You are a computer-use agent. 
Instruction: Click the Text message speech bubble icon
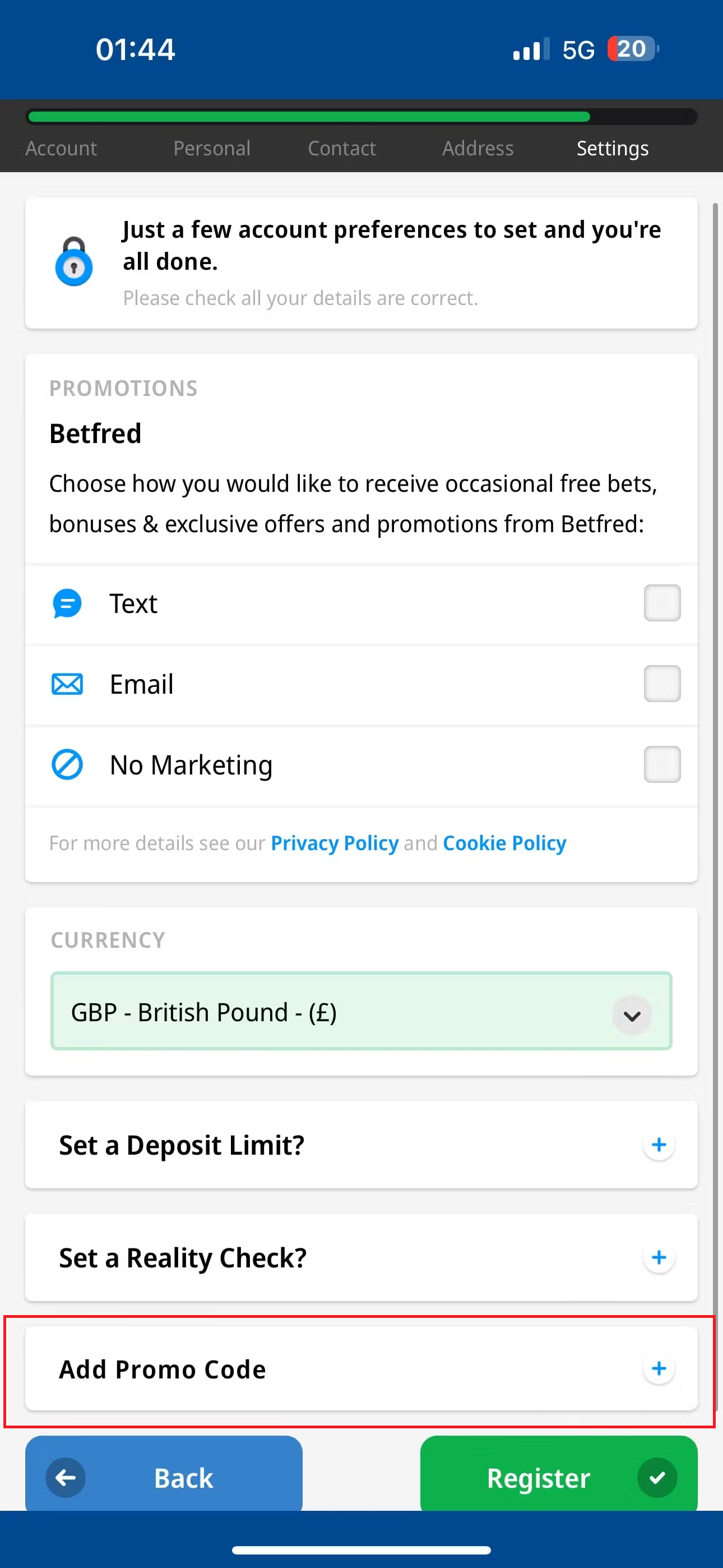tap(67, 603)
